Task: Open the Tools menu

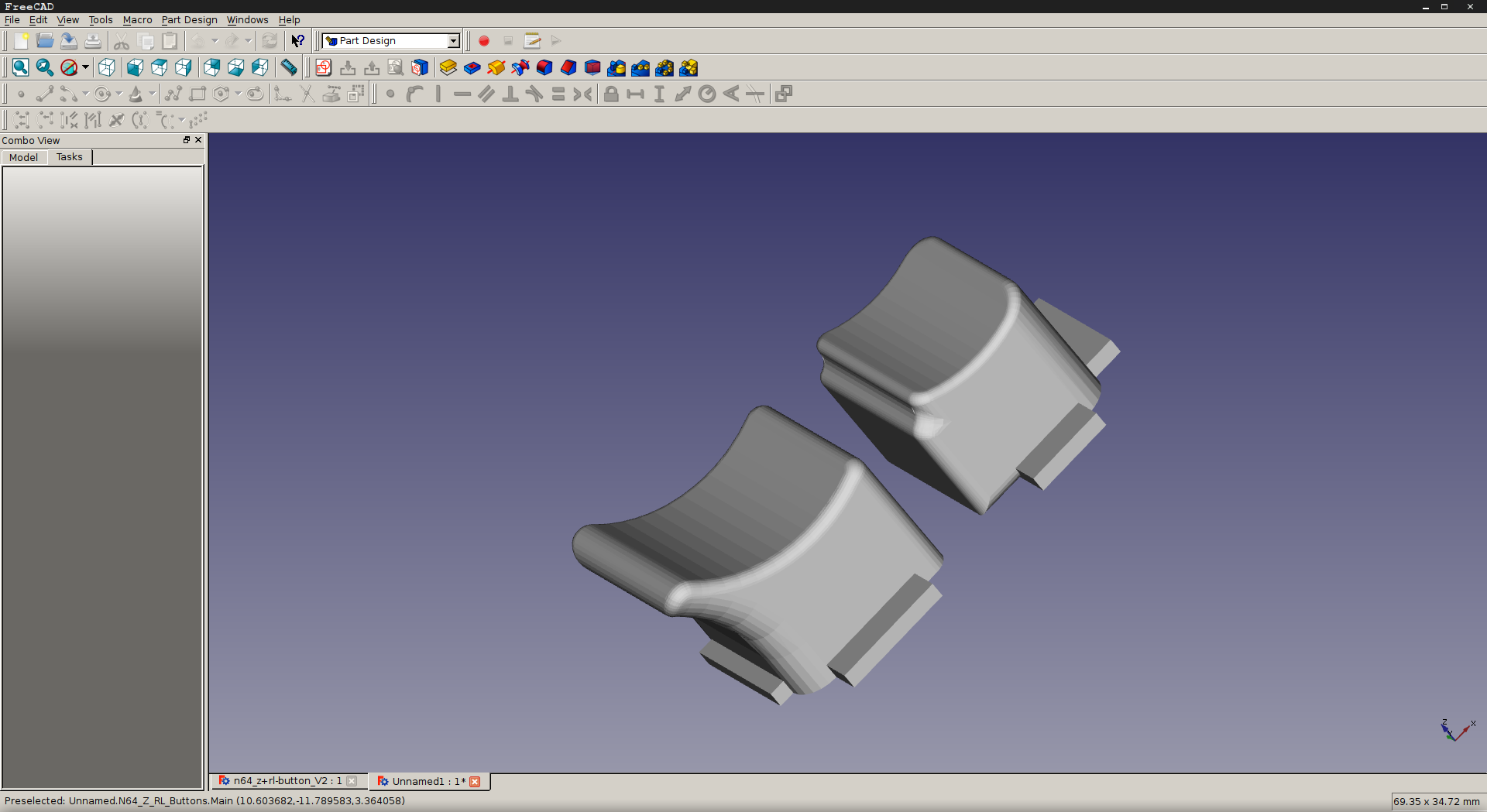Action: [101, 20]
